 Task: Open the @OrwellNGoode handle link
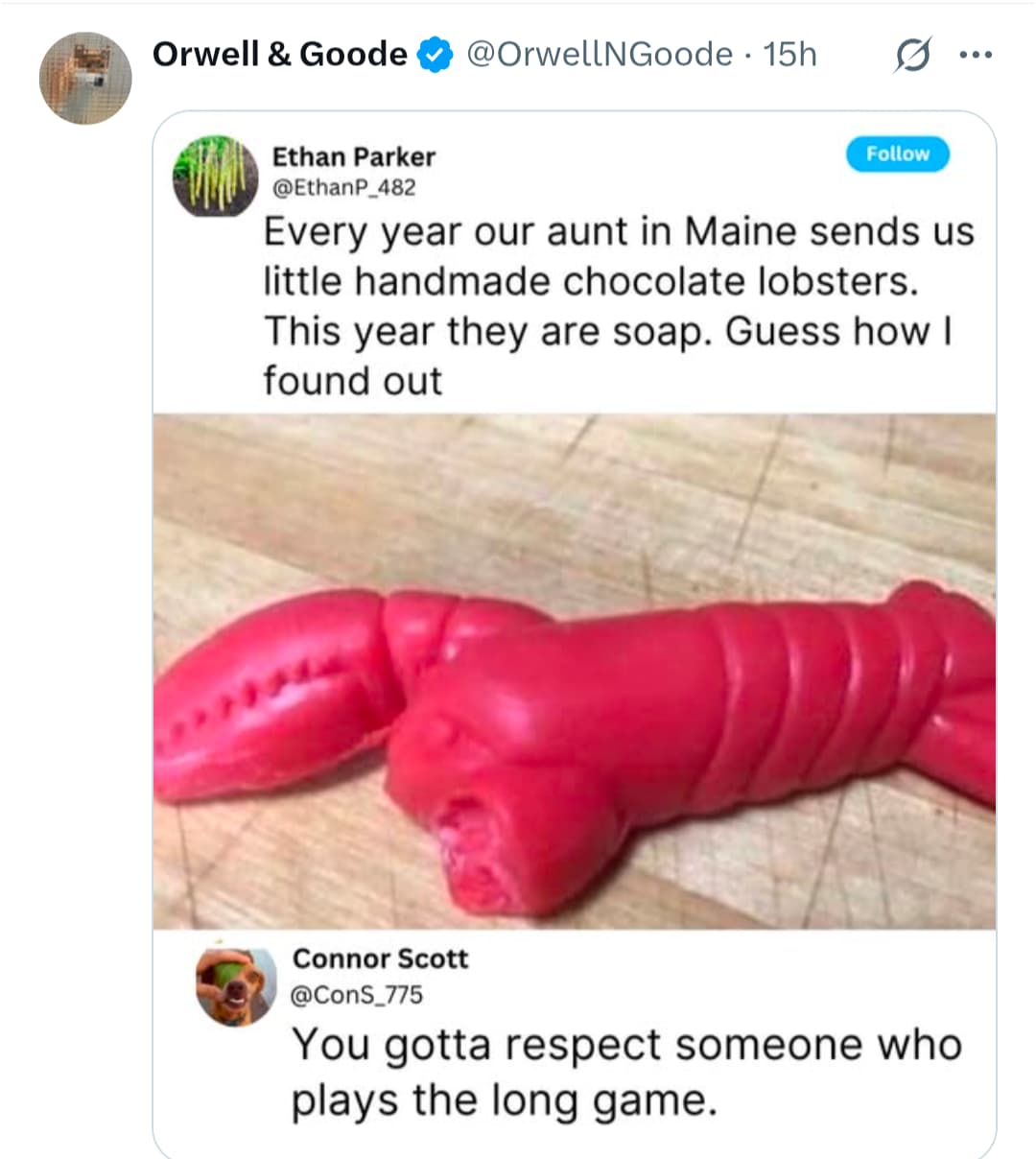click(x=600, y=55)
